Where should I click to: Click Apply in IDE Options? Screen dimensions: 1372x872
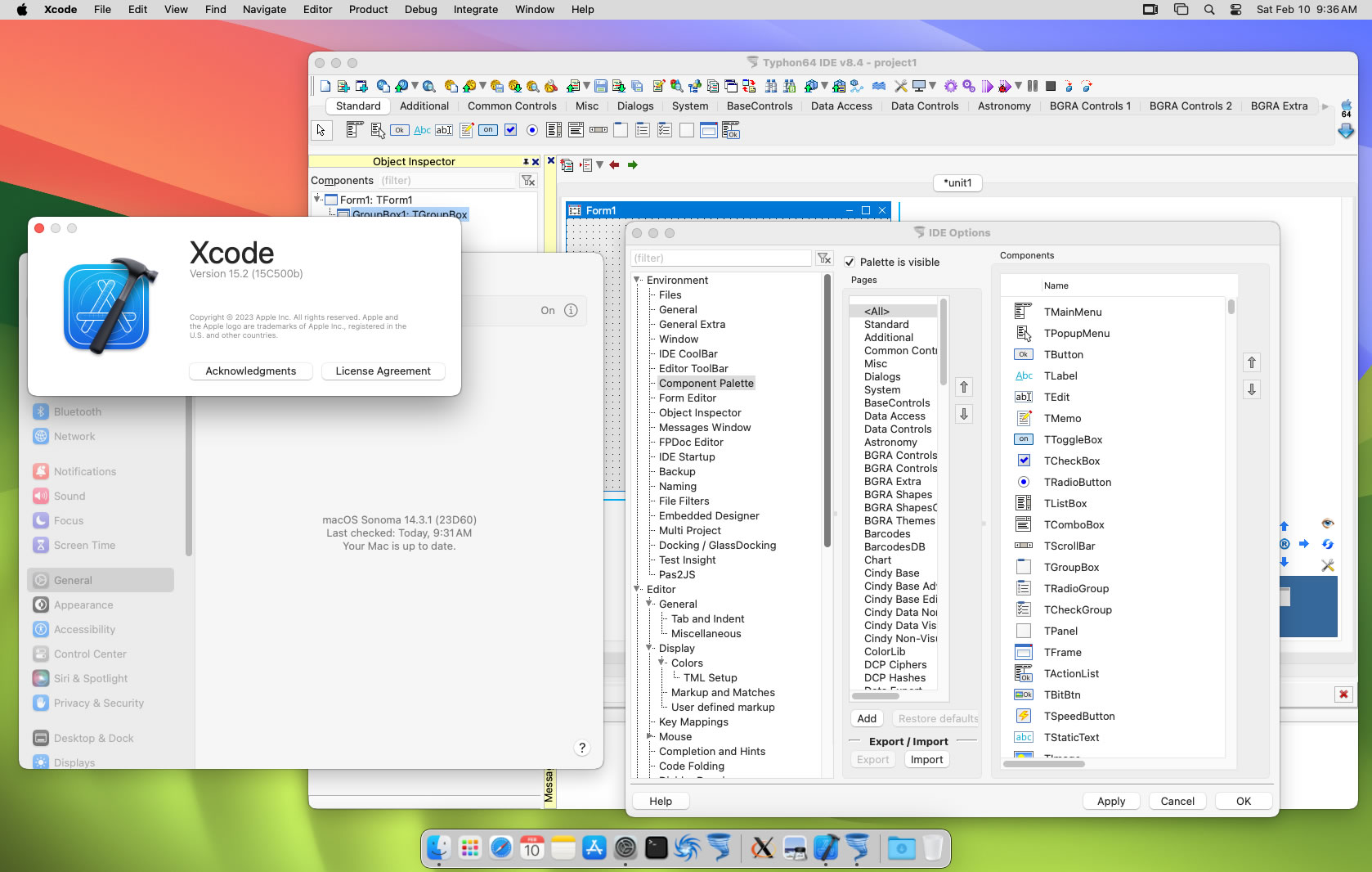1111,801
